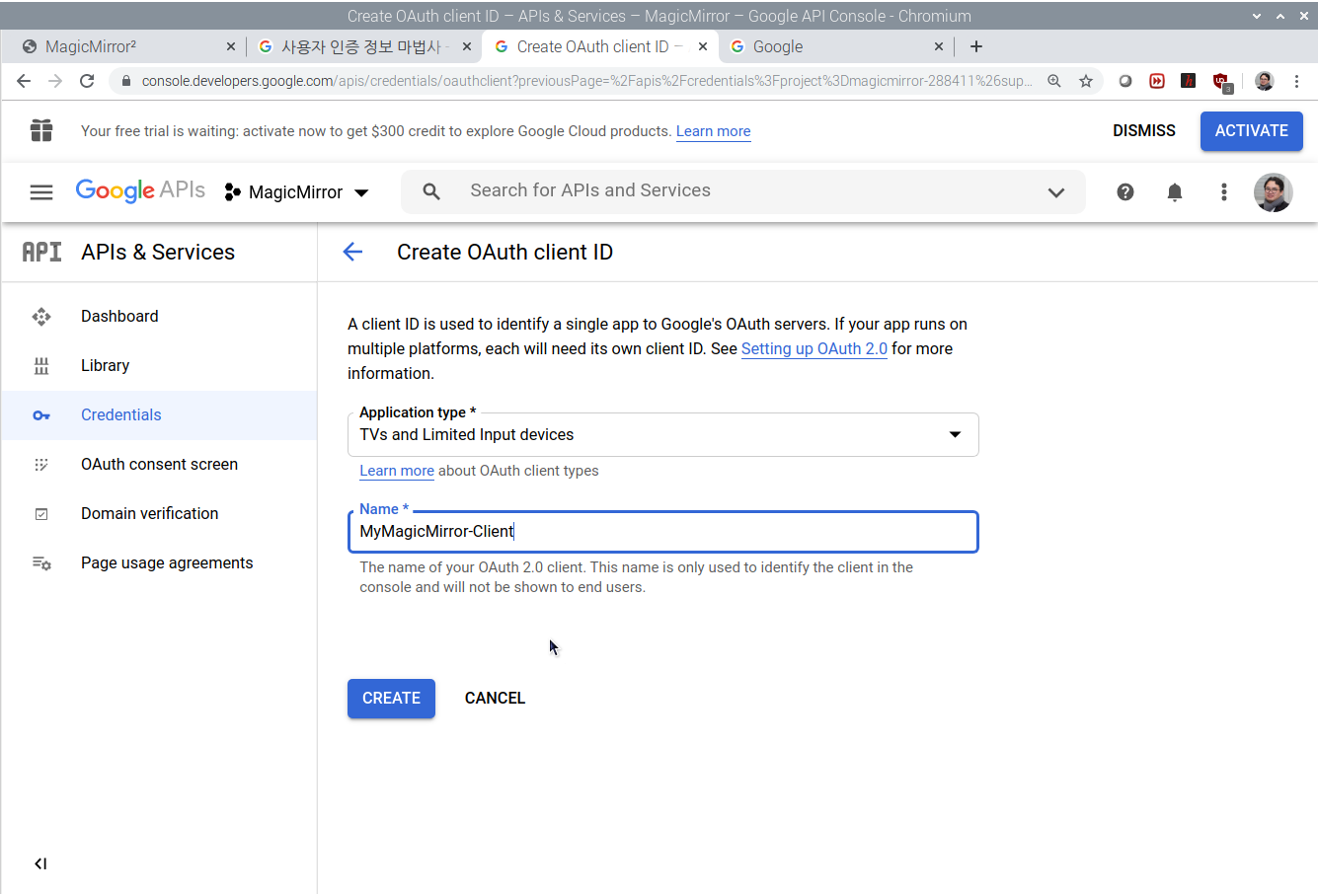This screenshot has width=1318, height=896.
Task: Open the Chromium three-dot menu
Action: click(x=1297, y=81)
